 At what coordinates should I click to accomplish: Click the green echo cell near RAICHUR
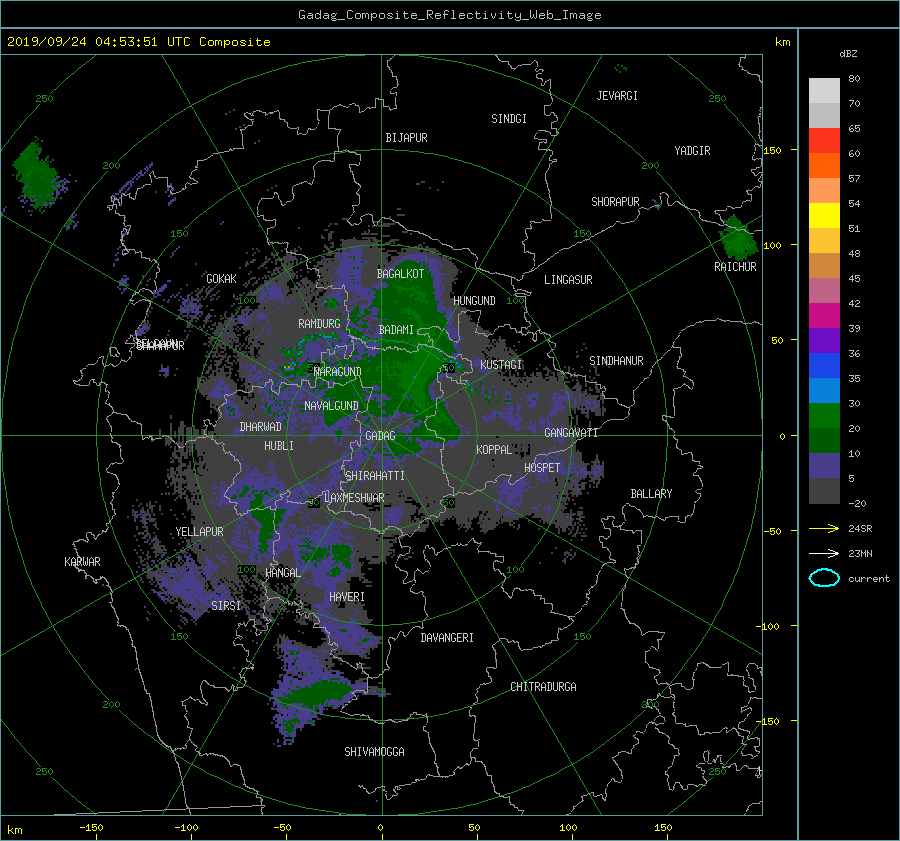pyautogui.click(x=739, y=238)
